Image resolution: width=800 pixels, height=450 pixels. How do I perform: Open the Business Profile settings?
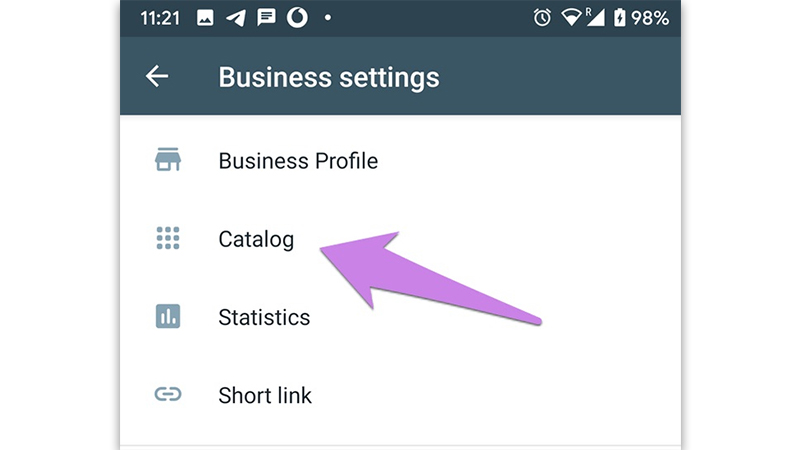(297, 160)
